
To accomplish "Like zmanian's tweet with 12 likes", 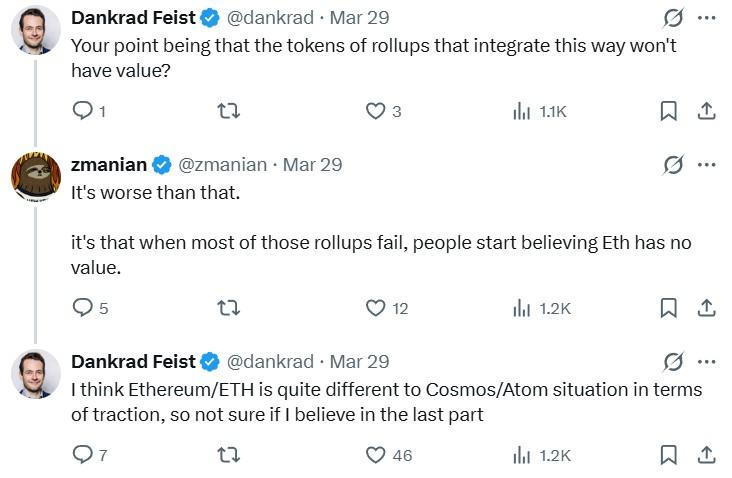I will click(375, 308).
